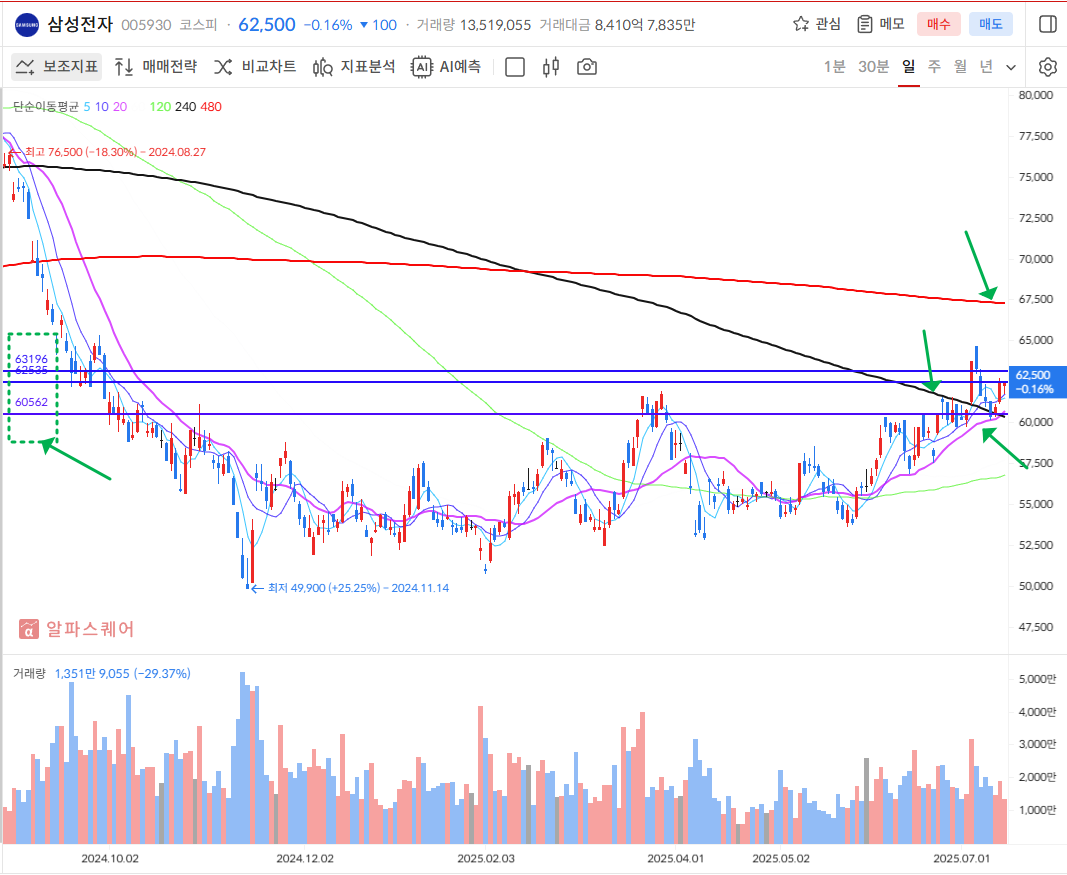Open the 메모 memo note
This screenshot has width=1067, height=875.
click(881, 24)
